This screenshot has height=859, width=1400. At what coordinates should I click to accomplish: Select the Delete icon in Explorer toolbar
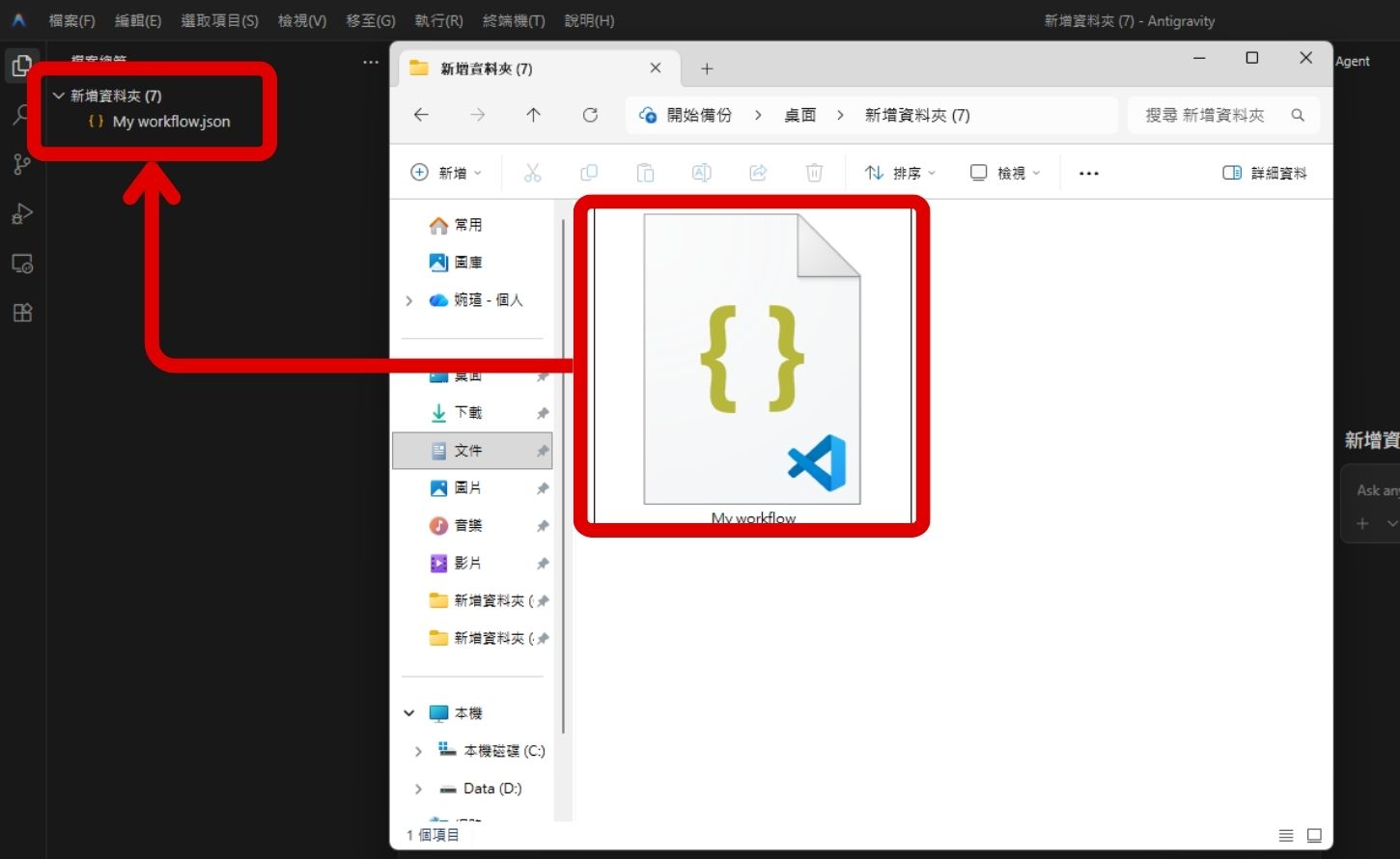(814, 172)
